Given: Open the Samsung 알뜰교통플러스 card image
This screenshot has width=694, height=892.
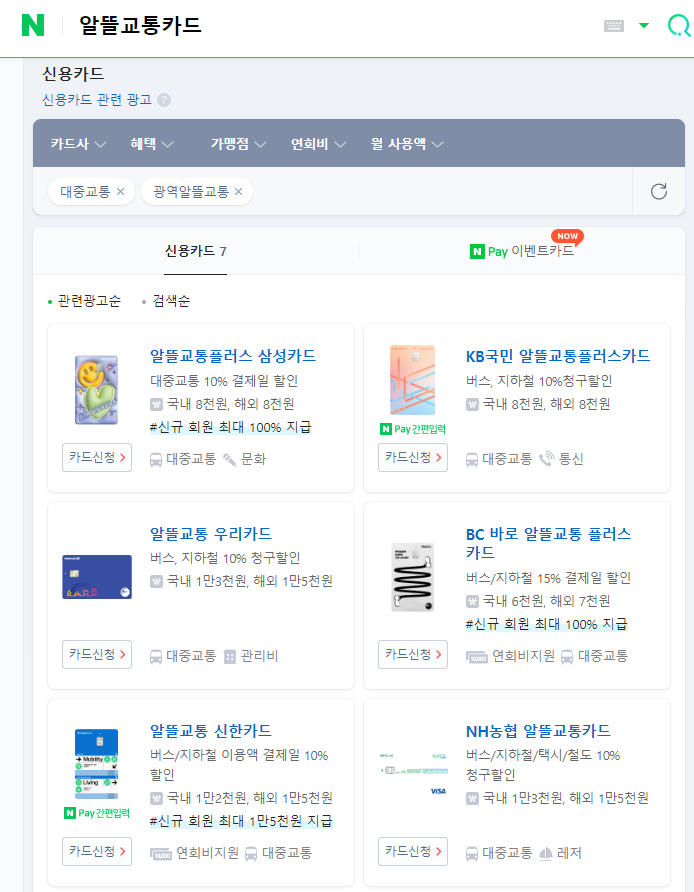Looking at the screenshot, I should [x=97, y=390].
